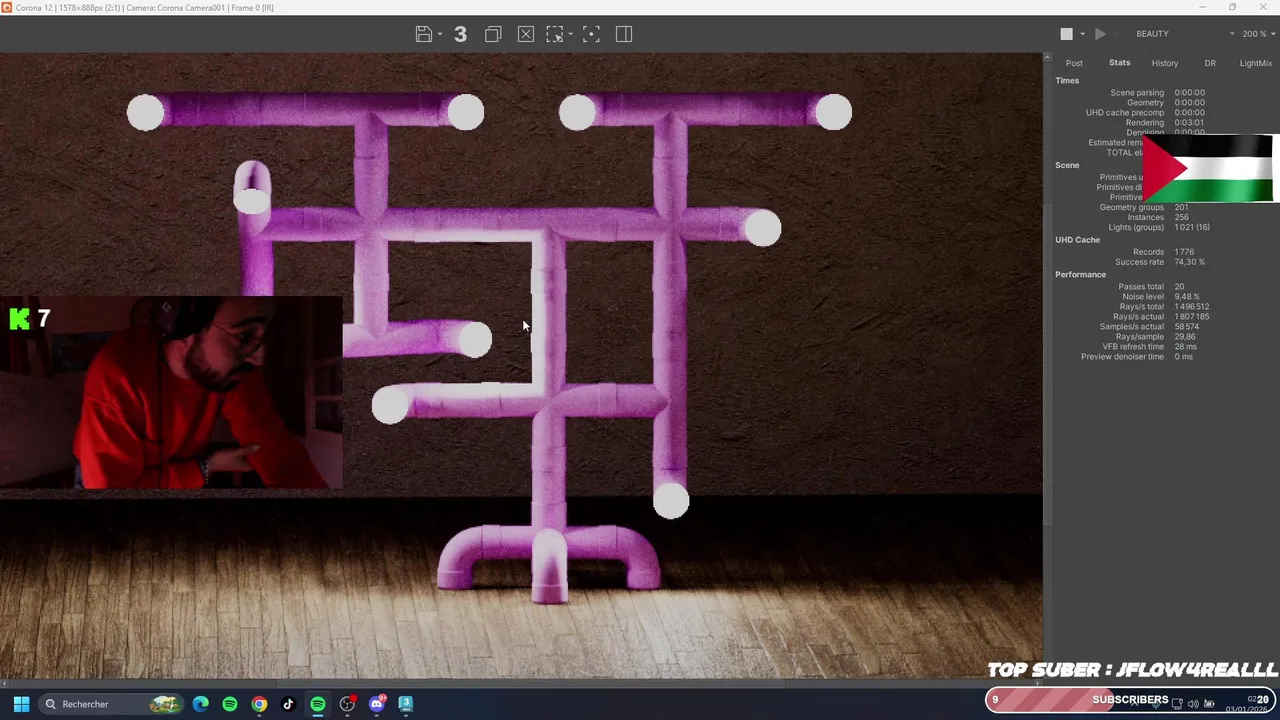Click the VFB refresh time value 28 ms
Viewport: 1280px width, 720px height.
pyautogui.click(x=1185, y=347)
